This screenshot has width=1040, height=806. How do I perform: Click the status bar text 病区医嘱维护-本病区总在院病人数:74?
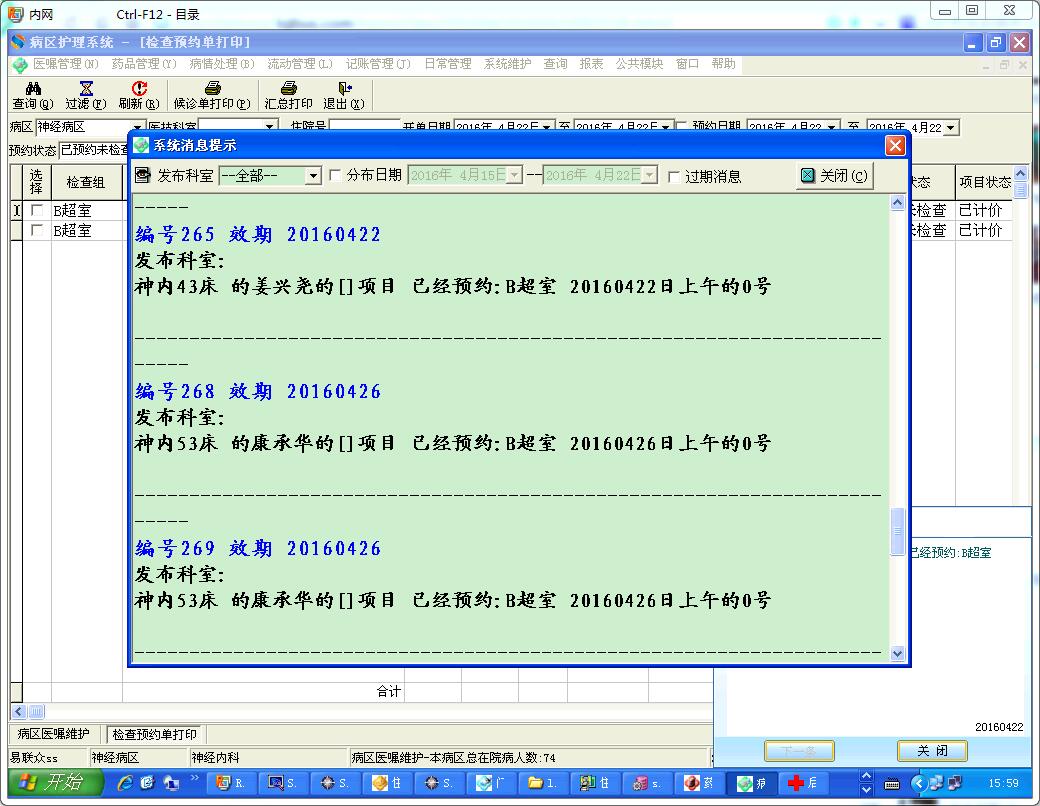tap(454, 758)
